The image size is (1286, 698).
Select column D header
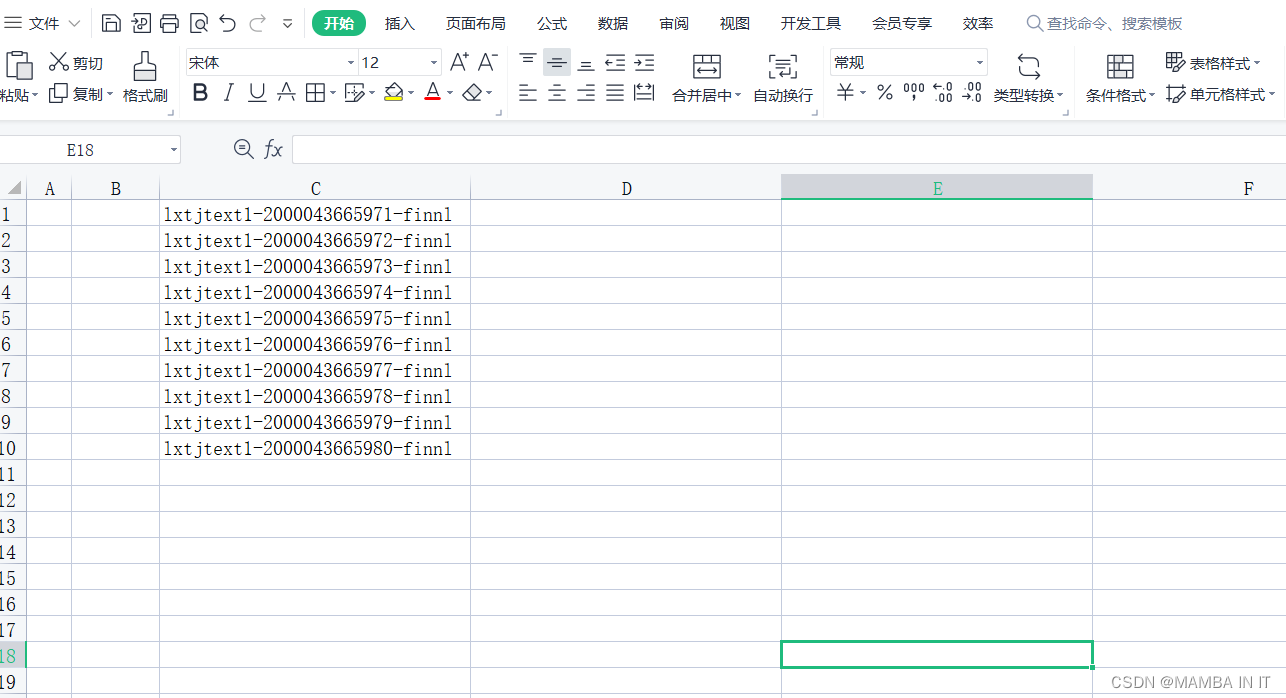point(626,188)
